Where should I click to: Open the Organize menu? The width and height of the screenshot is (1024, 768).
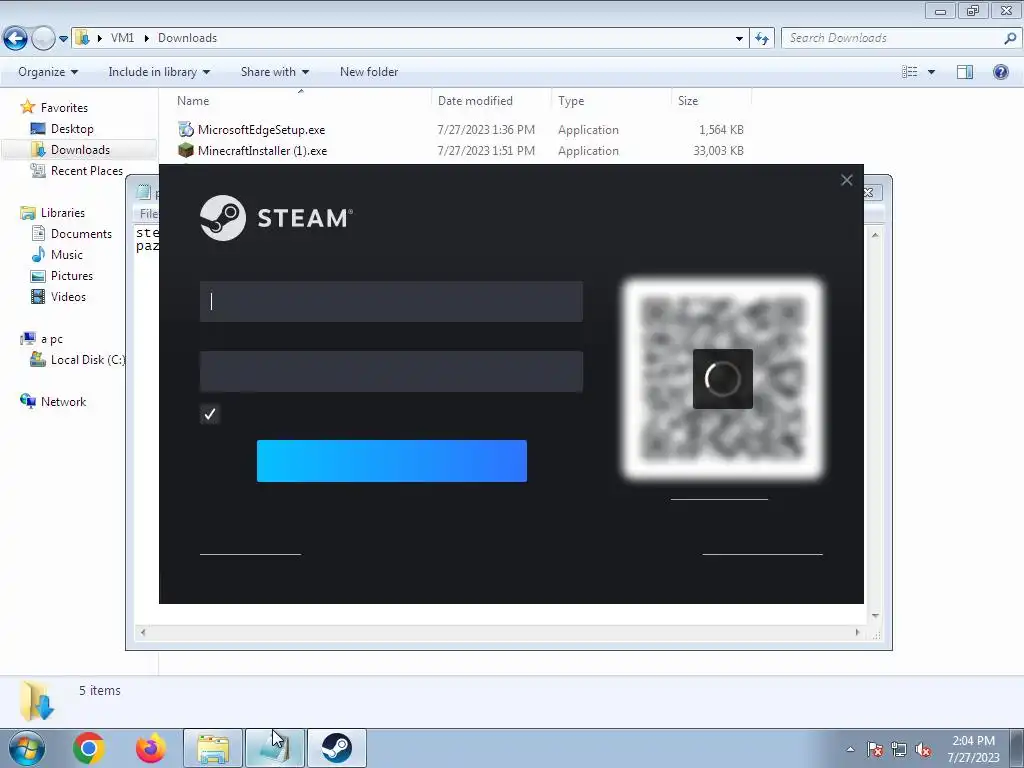(48, 72)
